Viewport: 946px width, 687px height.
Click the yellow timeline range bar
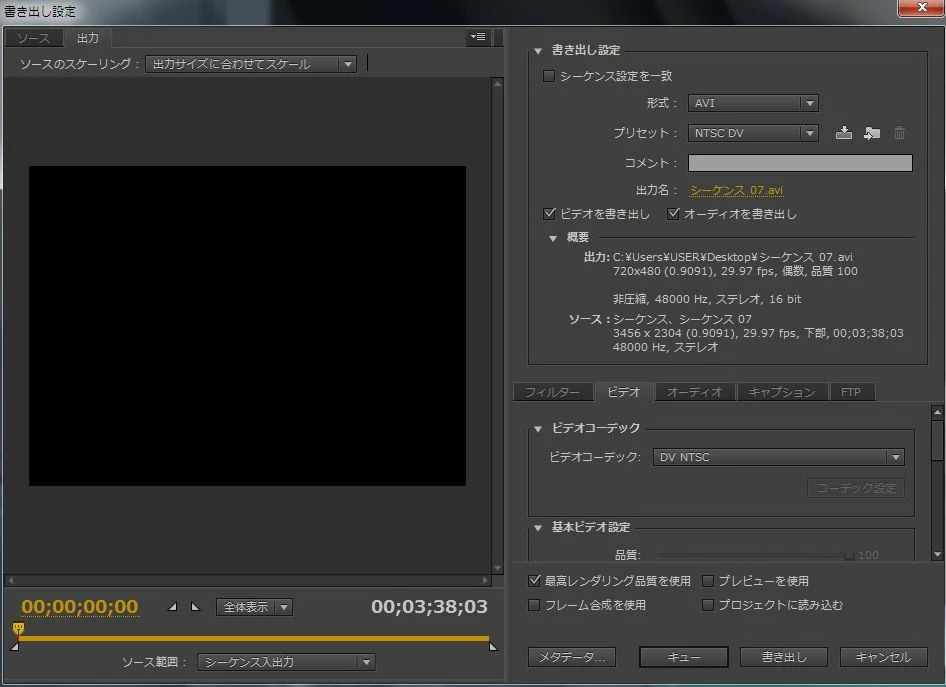[253, 638]
